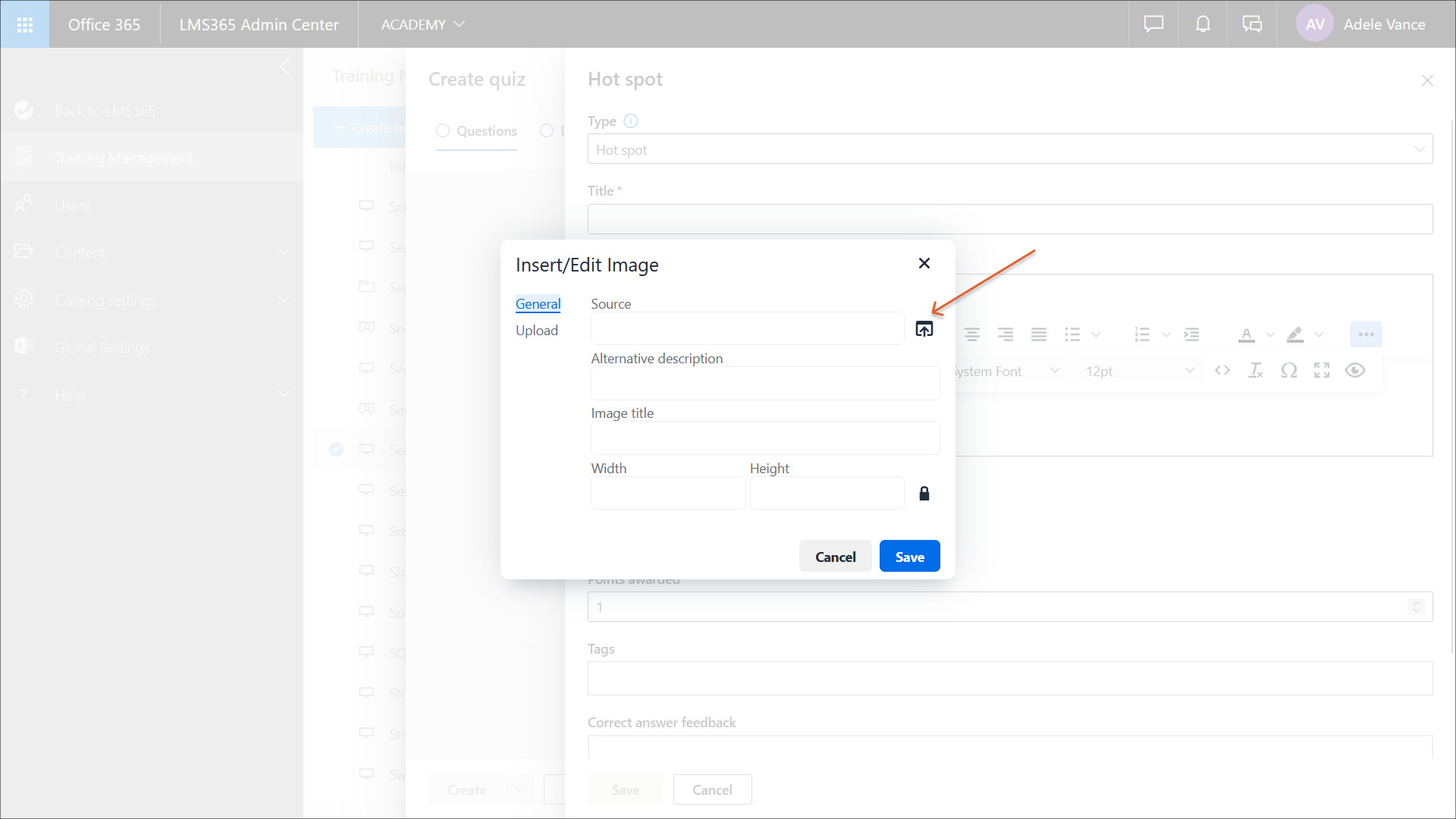The image size is (1456, 819).
Task: Expand the ACADEMY dropdown menu
Action: pos(422,24)
